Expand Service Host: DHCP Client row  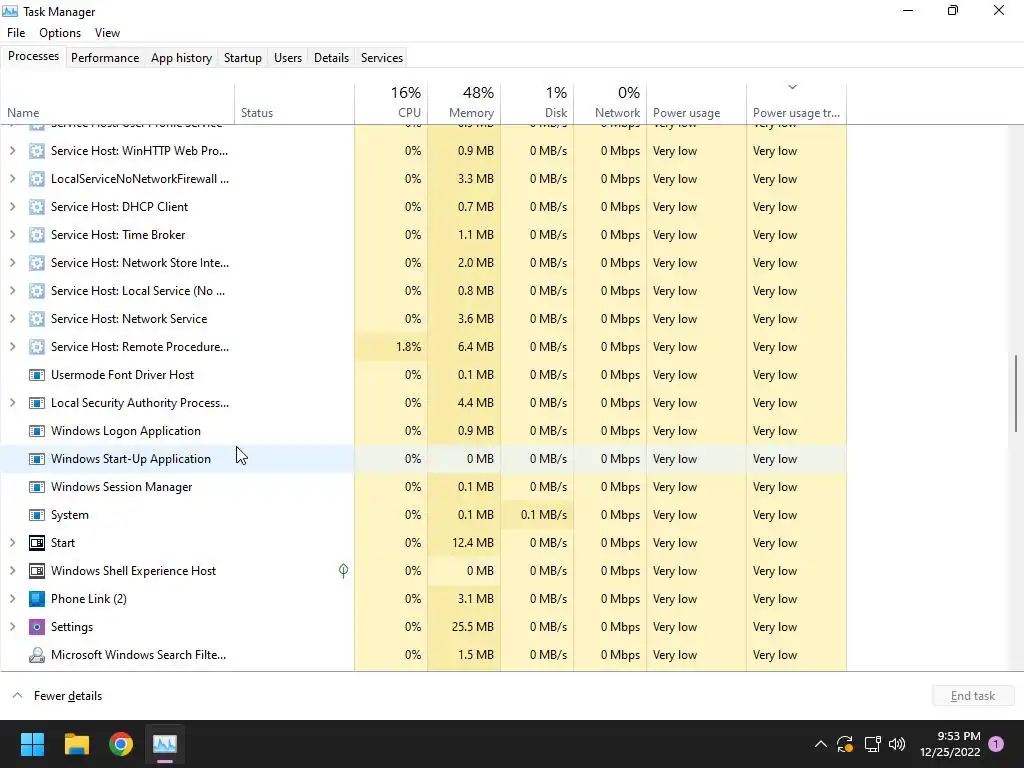(x=12, y=207)
